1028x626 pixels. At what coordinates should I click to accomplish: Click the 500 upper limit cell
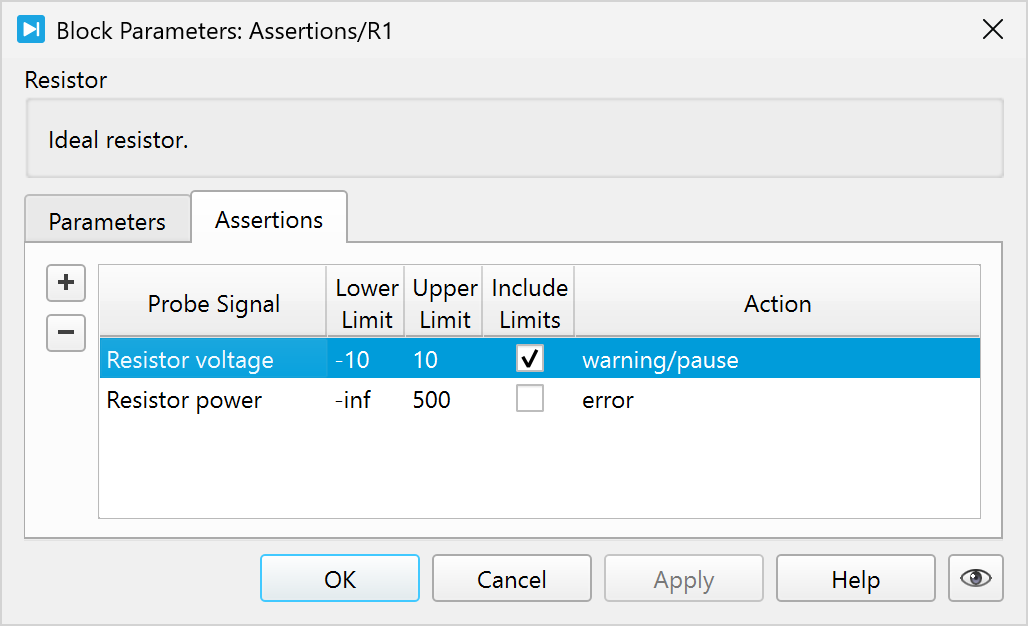443,401
